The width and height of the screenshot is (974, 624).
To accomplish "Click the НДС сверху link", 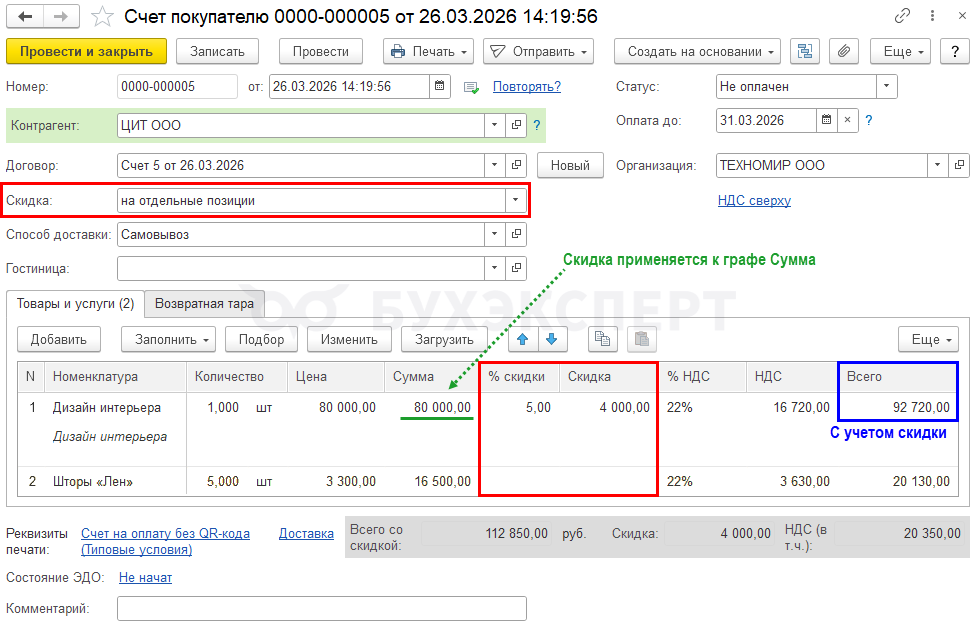I will click(754, 200).
